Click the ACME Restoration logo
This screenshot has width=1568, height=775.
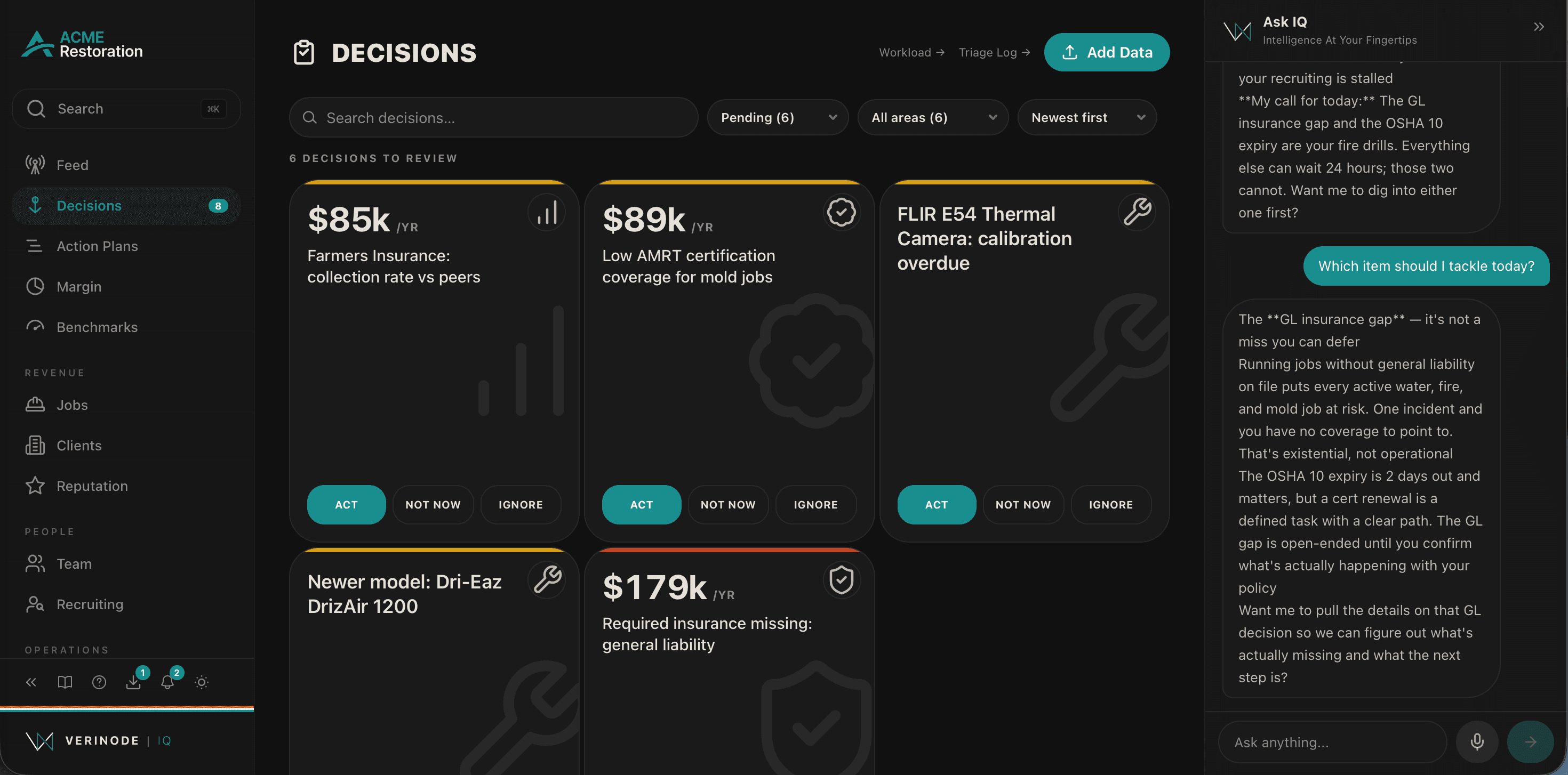click(x=82, y=44)
